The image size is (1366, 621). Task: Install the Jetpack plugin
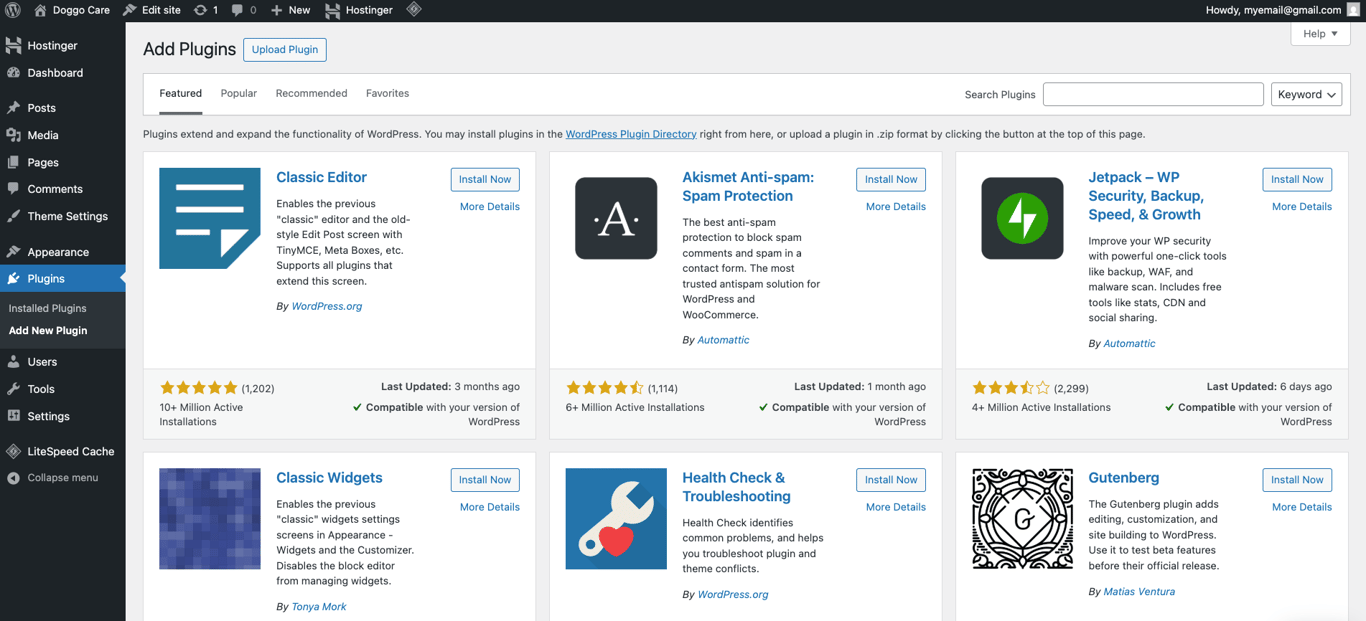point(1297,179)
